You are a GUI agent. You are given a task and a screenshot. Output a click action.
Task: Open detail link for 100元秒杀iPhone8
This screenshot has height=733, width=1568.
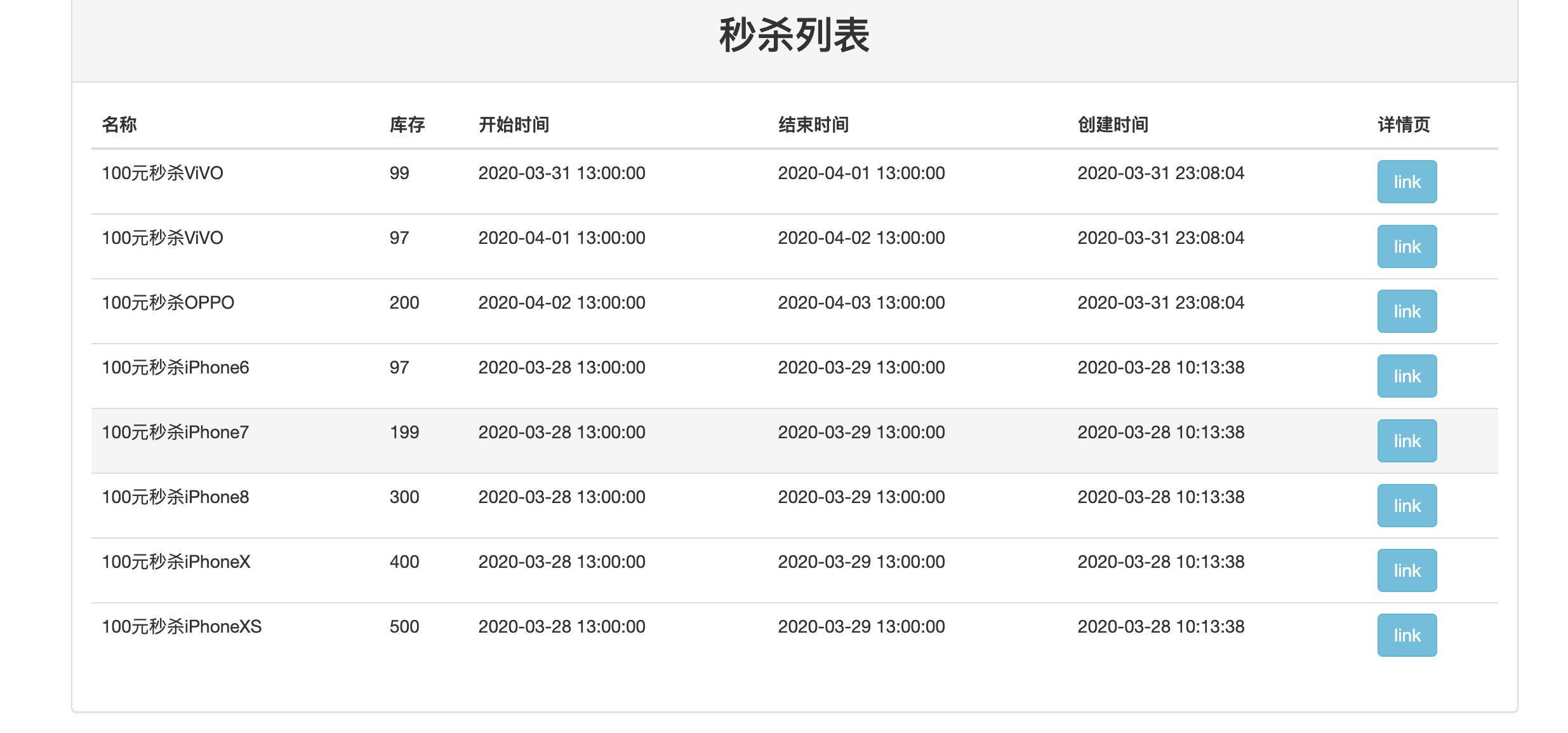1406,506
